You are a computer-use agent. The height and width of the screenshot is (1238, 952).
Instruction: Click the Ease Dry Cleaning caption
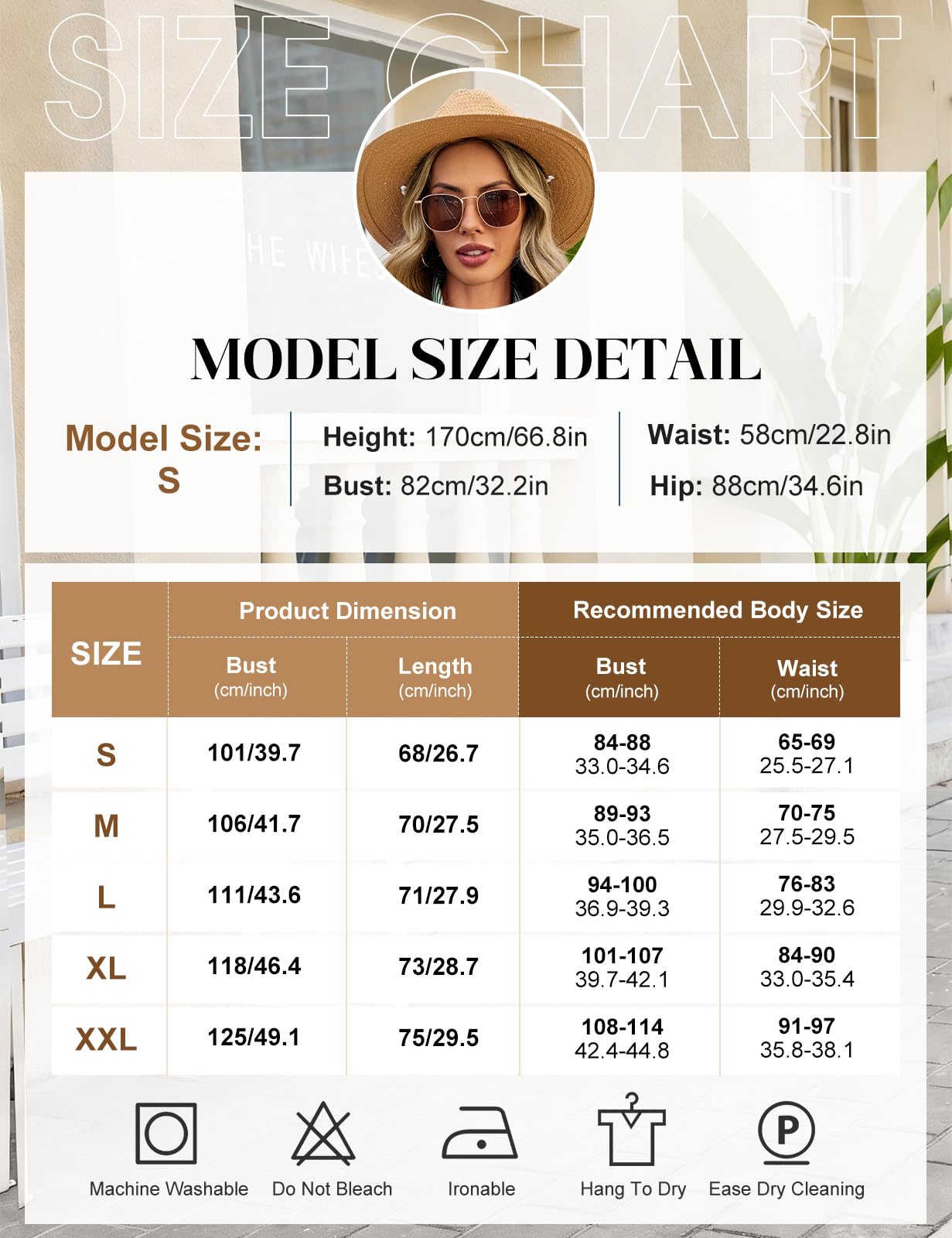click(x=787, y=1189)
